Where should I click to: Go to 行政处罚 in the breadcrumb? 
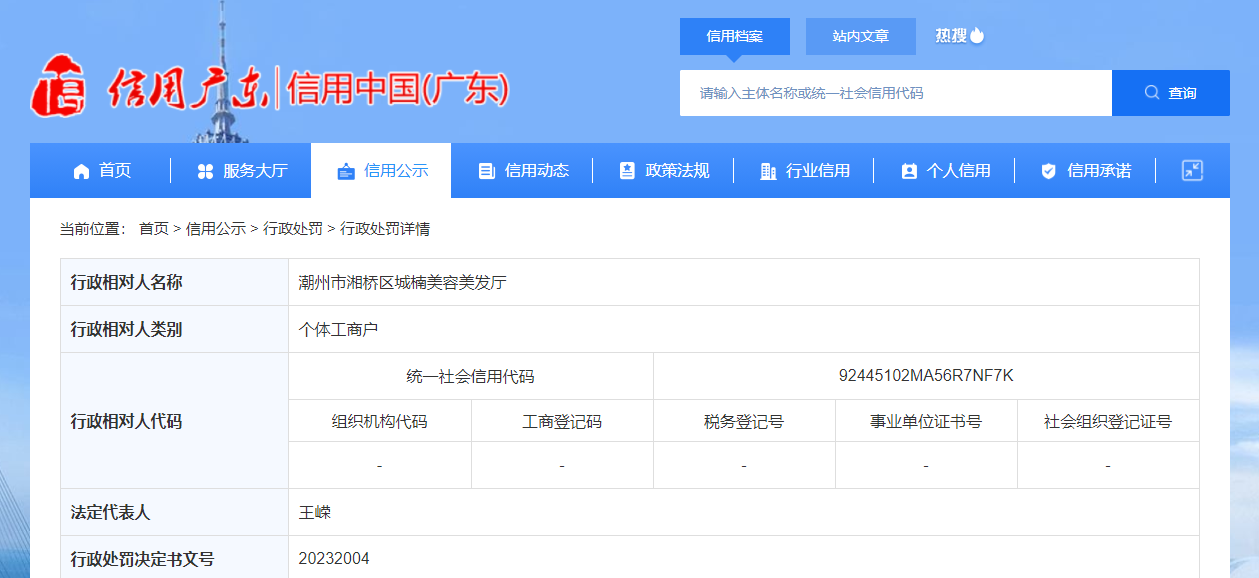293,229
